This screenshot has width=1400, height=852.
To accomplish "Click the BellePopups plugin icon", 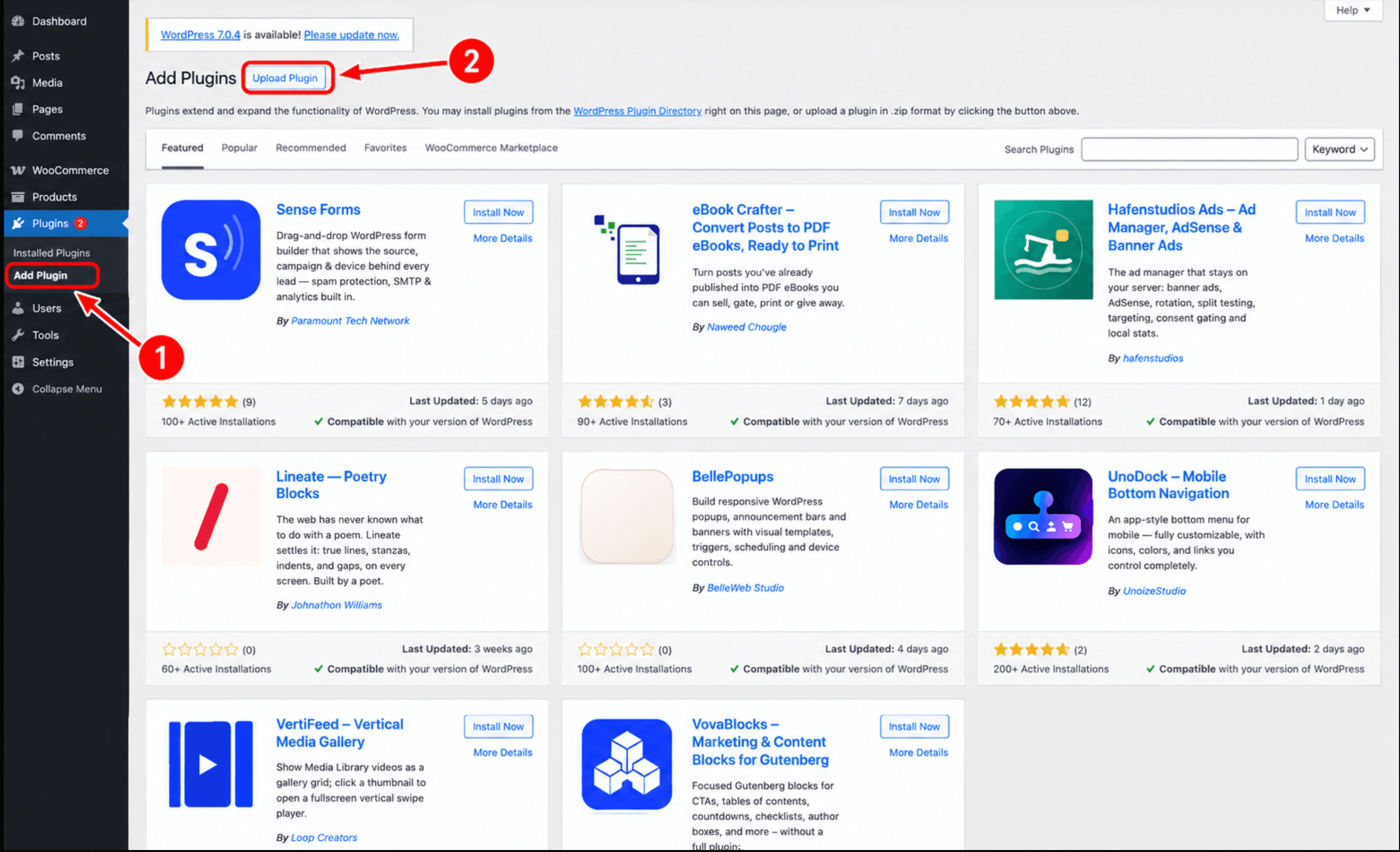I will click(x=627, y=516).
